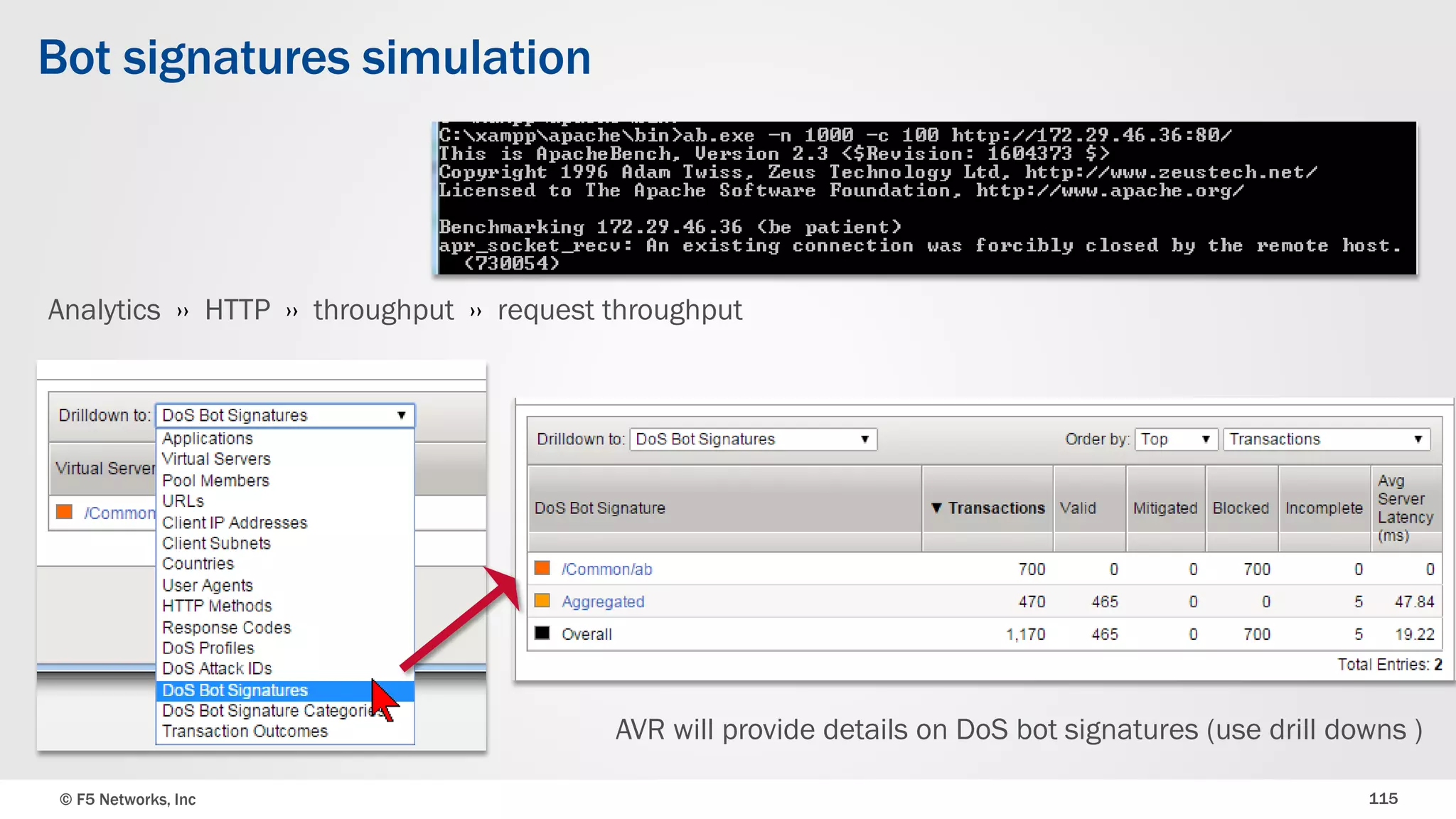
Task: Click HTTP in the breadcrumb path
Action: 237,310
